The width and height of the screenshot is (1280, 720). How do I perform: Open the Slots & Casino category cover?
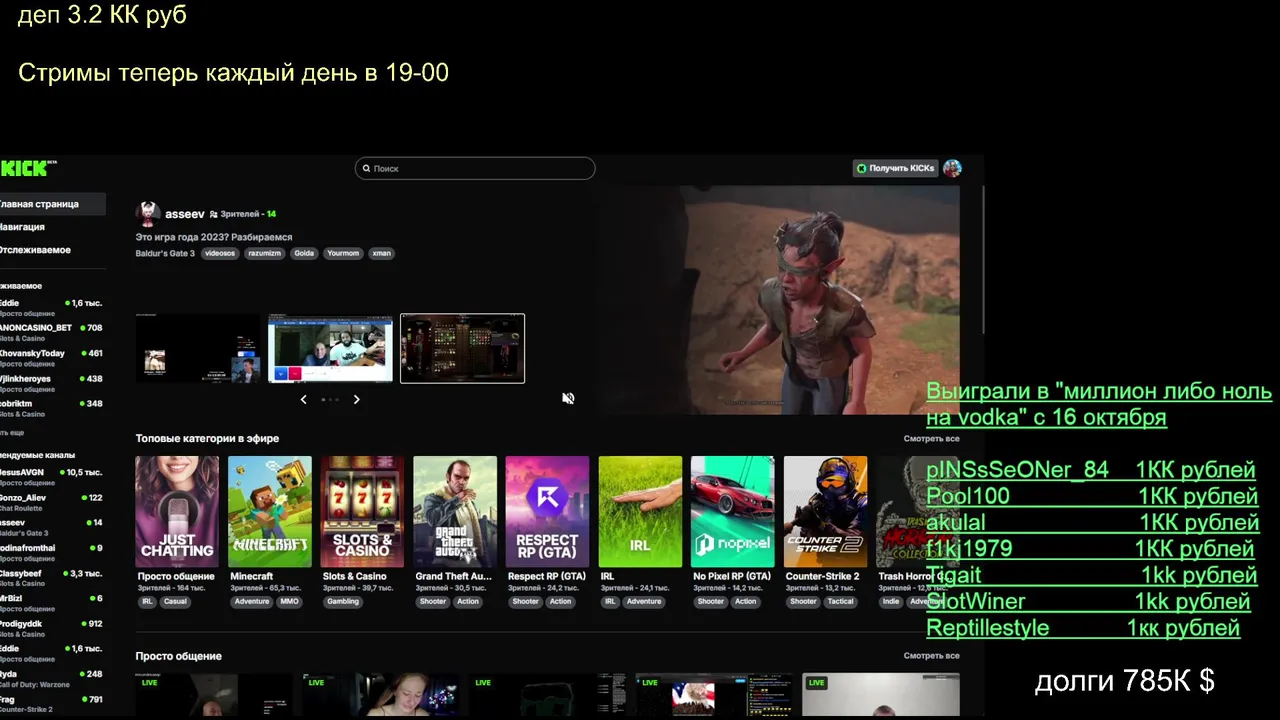tap(362, 511)
